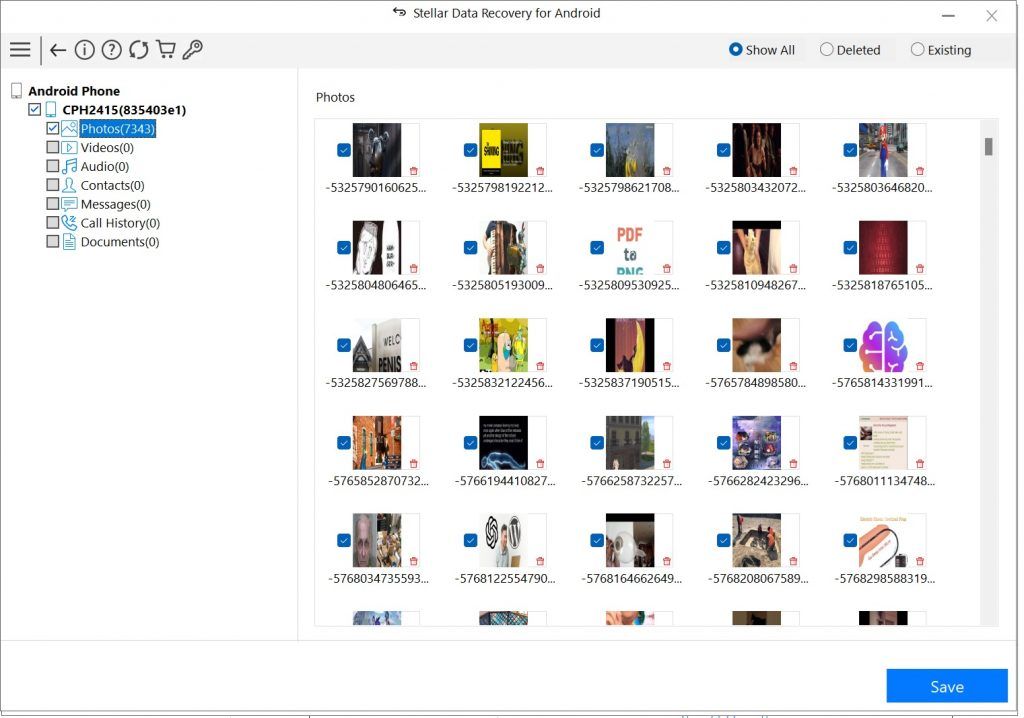This screenshot has width=1024, height=718.
Task: Uncheck the Photos(7343) checkbox
Action: click(53, 129)
